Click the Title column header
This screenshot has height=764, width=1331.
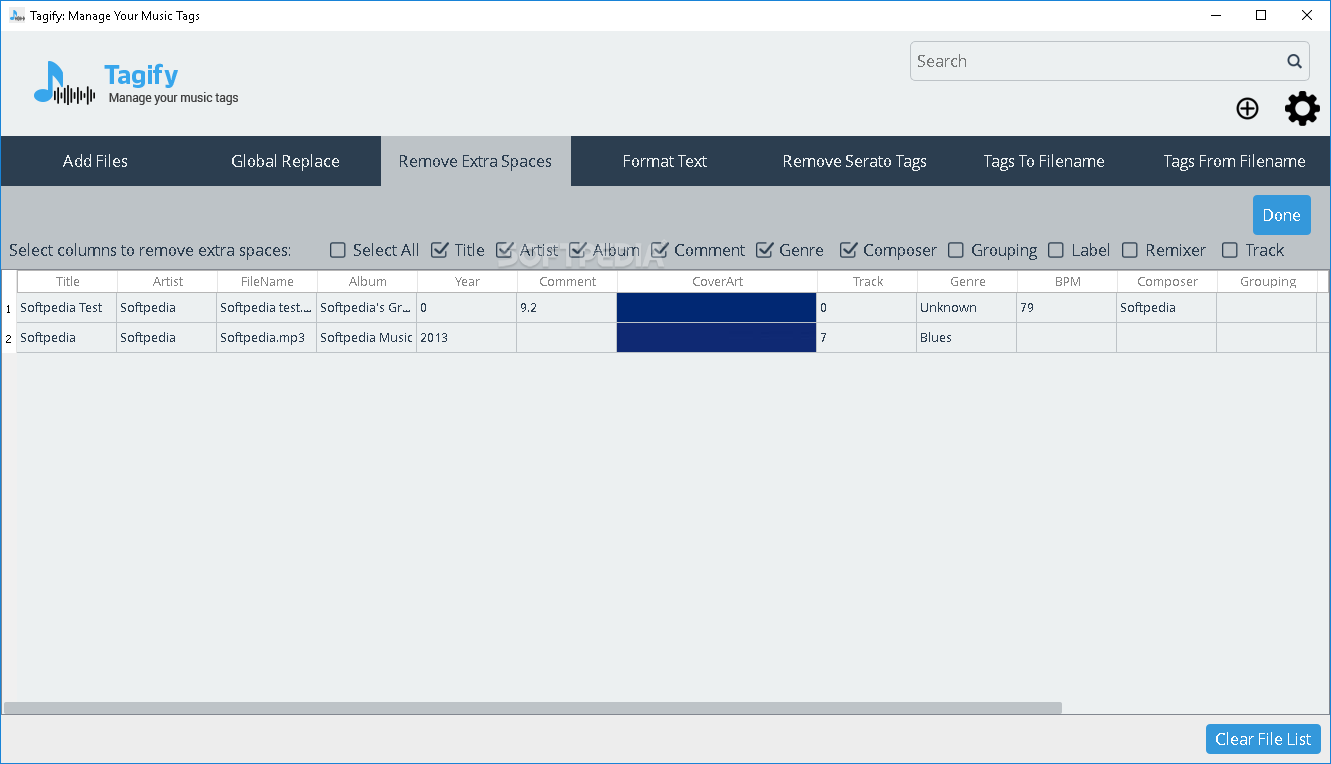(x=67, y=281)
